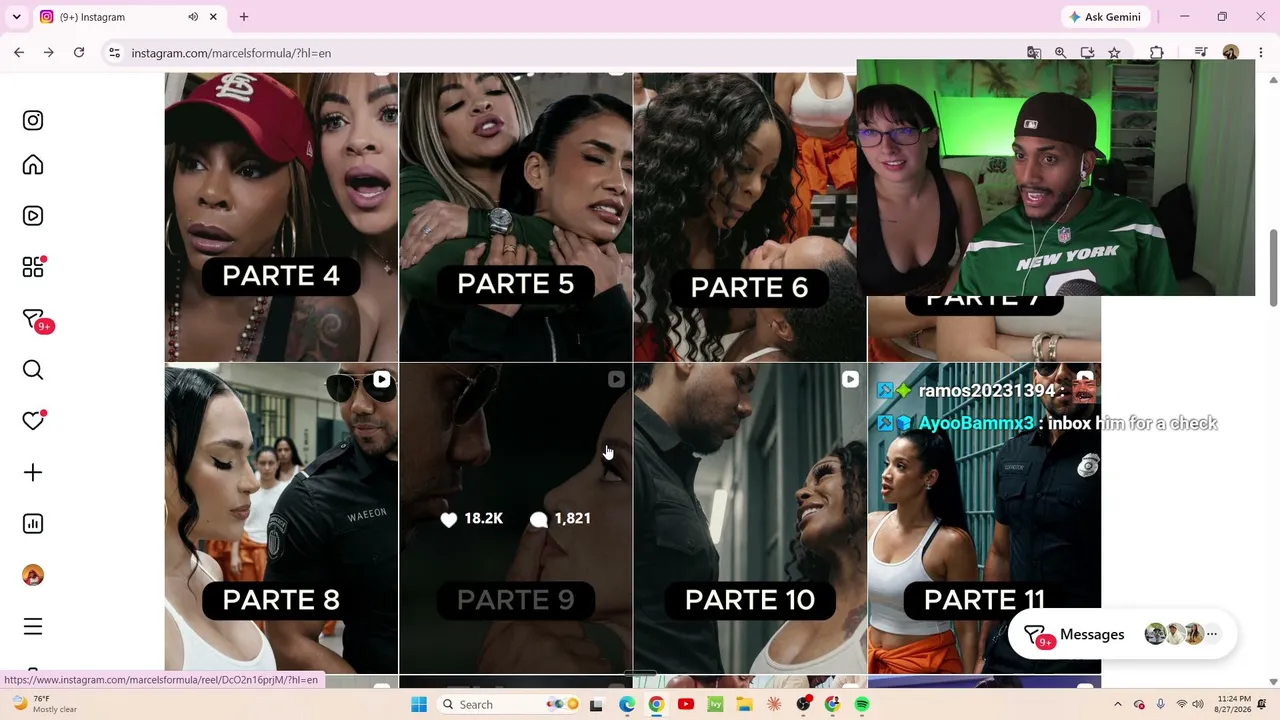
Task: Open the PARTE 4 reel thumbnail
Action: [281, 216]
